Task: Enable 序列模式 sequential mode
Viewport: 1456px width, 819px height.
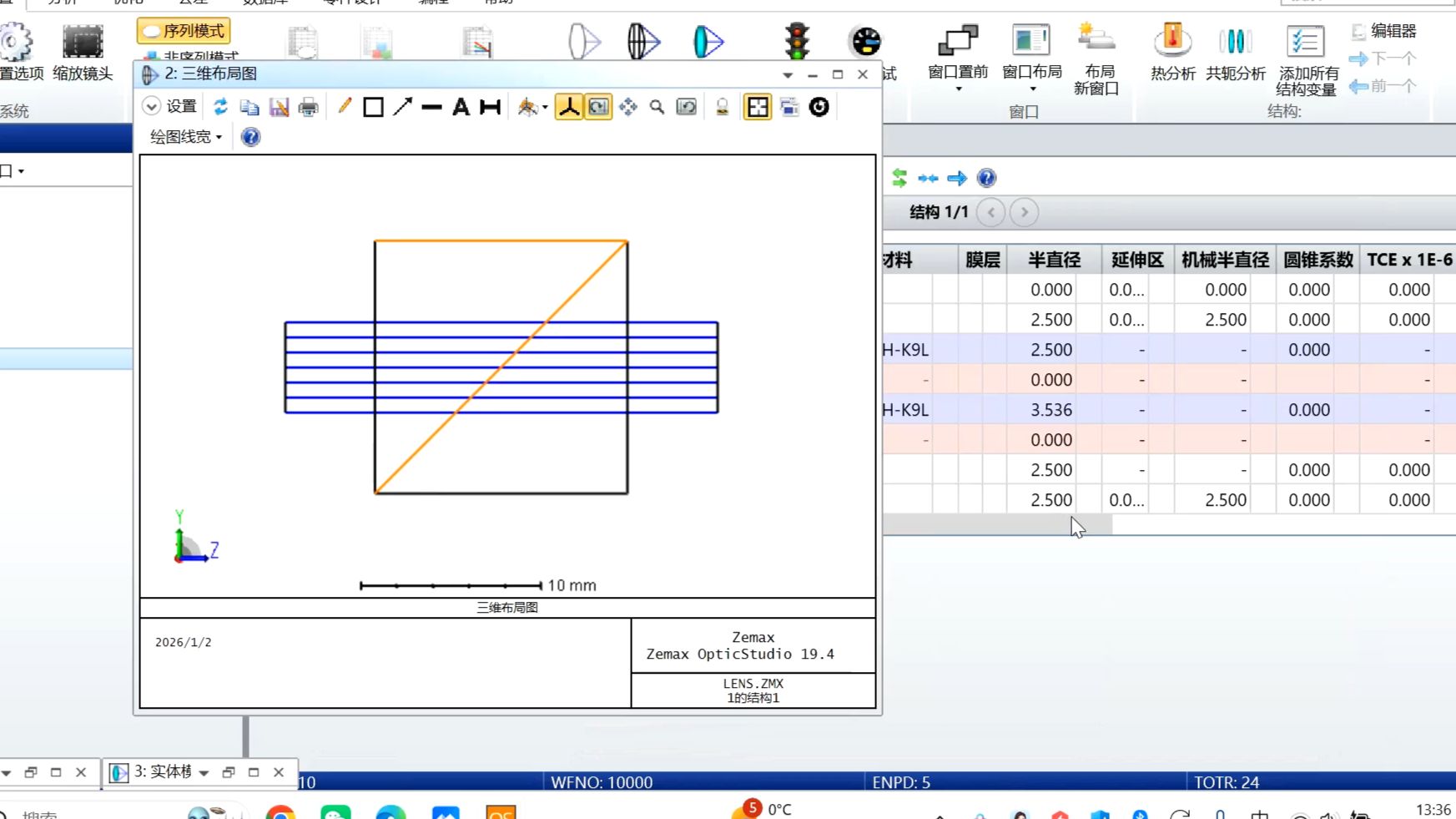Action: click(184, 31)
